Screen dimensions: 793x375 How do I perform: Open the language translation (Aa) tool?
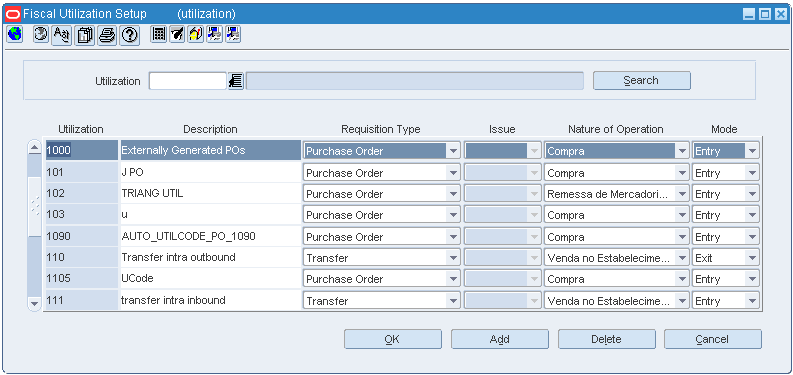62,35
